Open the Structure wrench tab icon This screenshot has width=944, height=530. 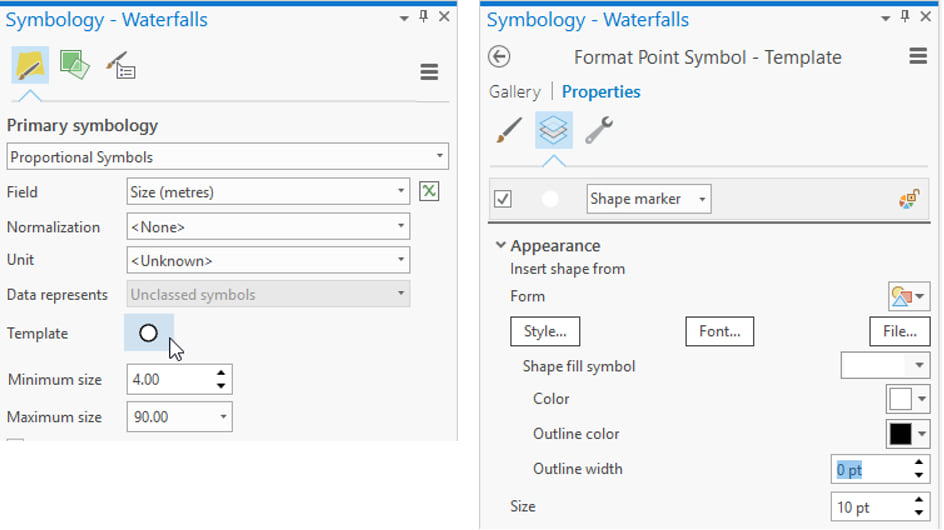(x=598, y=130)
